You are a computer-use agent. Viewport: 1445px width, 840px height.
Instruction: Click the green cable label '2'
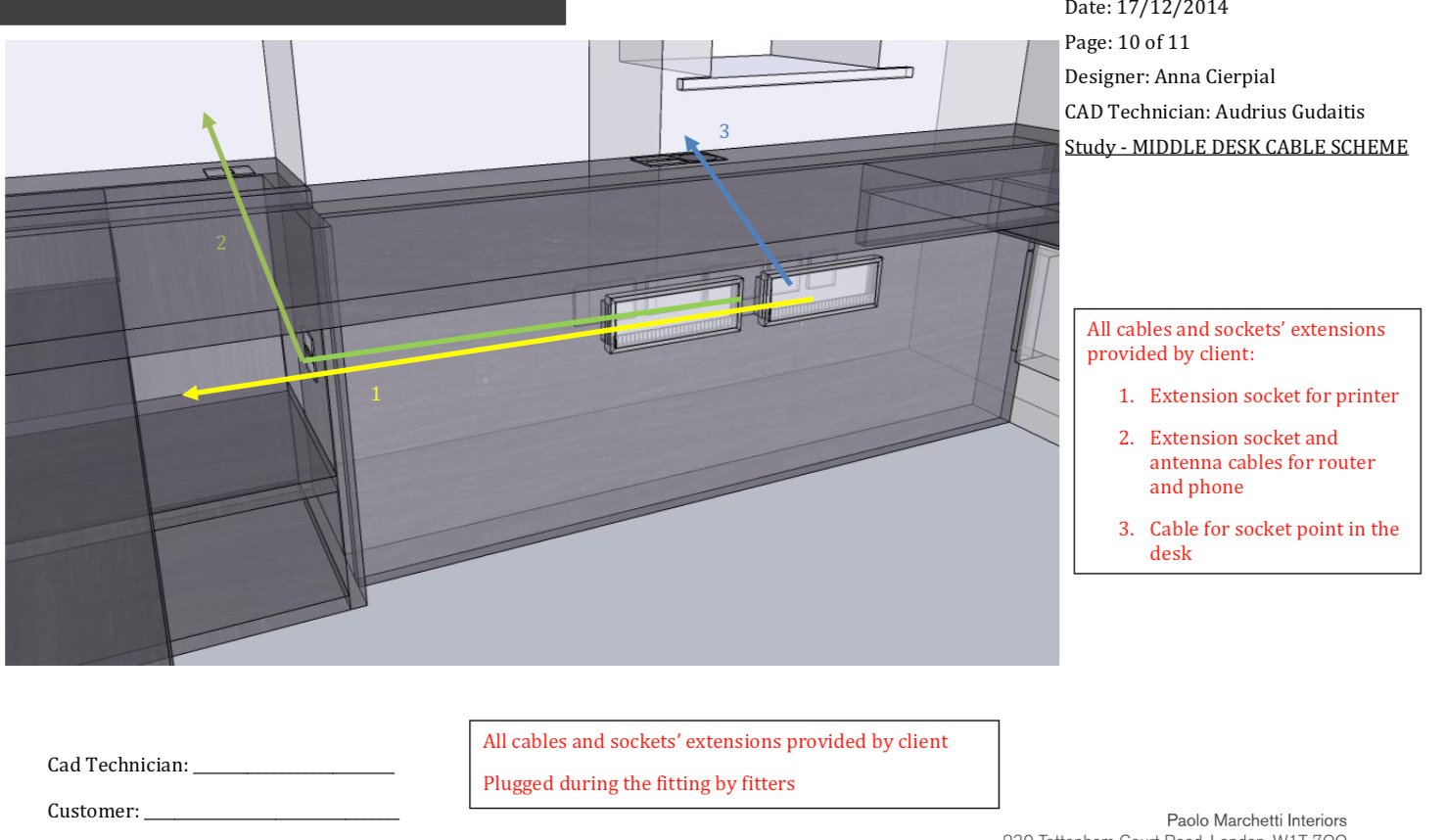(221, 243)
